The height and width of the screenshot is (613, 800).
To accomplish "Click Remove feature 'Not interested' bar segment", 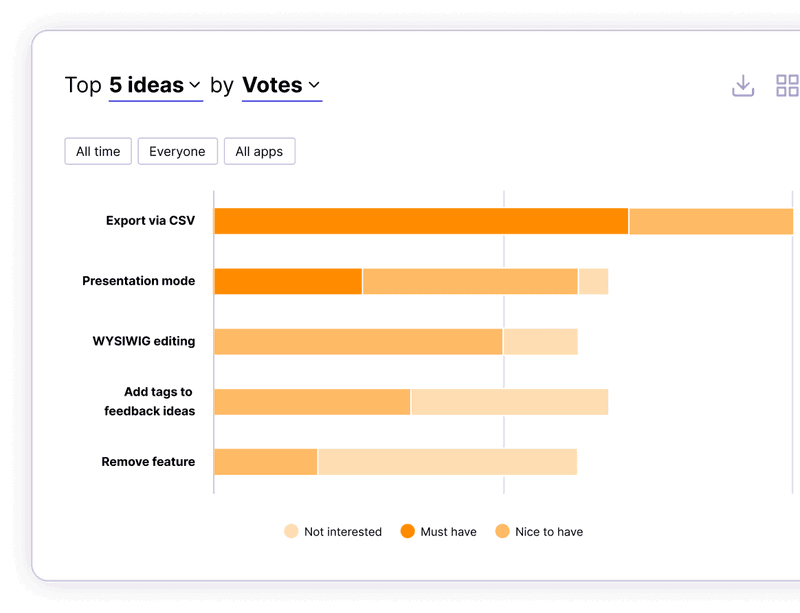I will tap(447, 462).
